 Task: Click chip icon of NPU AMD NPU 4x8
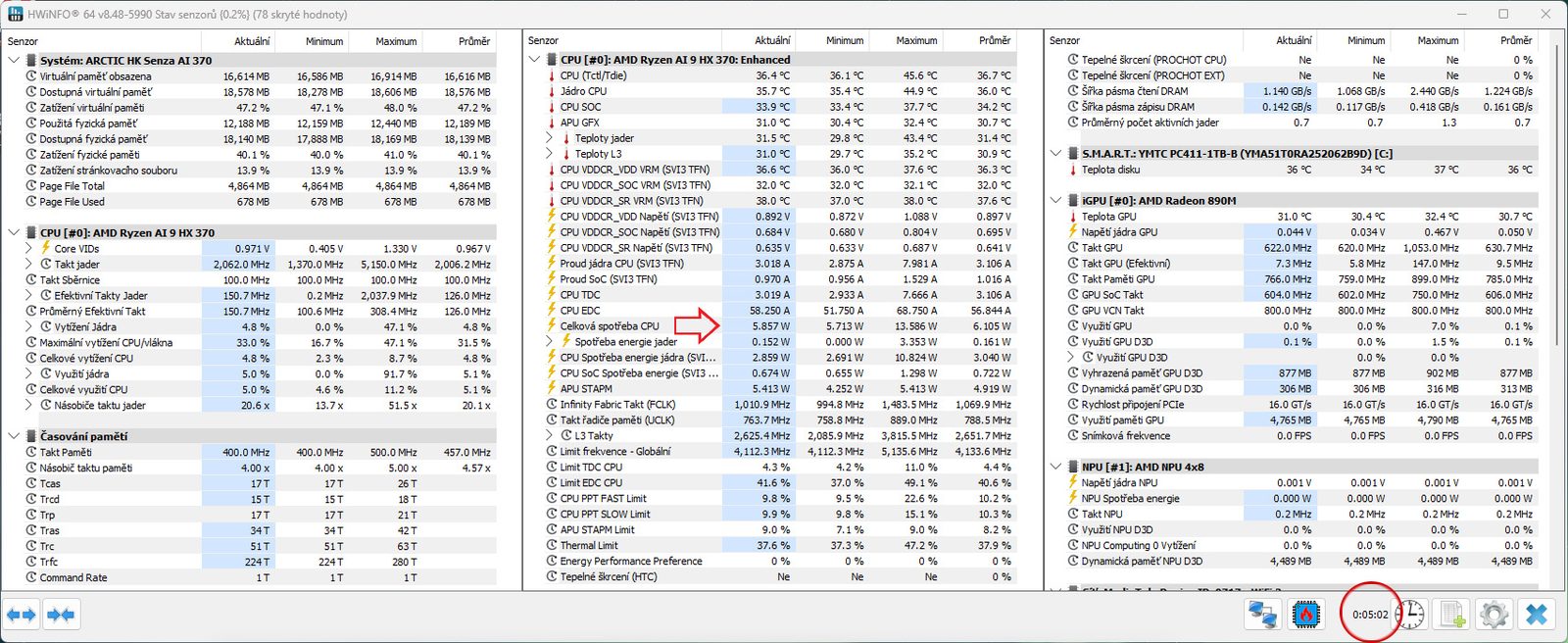[x=1073, y=468]
